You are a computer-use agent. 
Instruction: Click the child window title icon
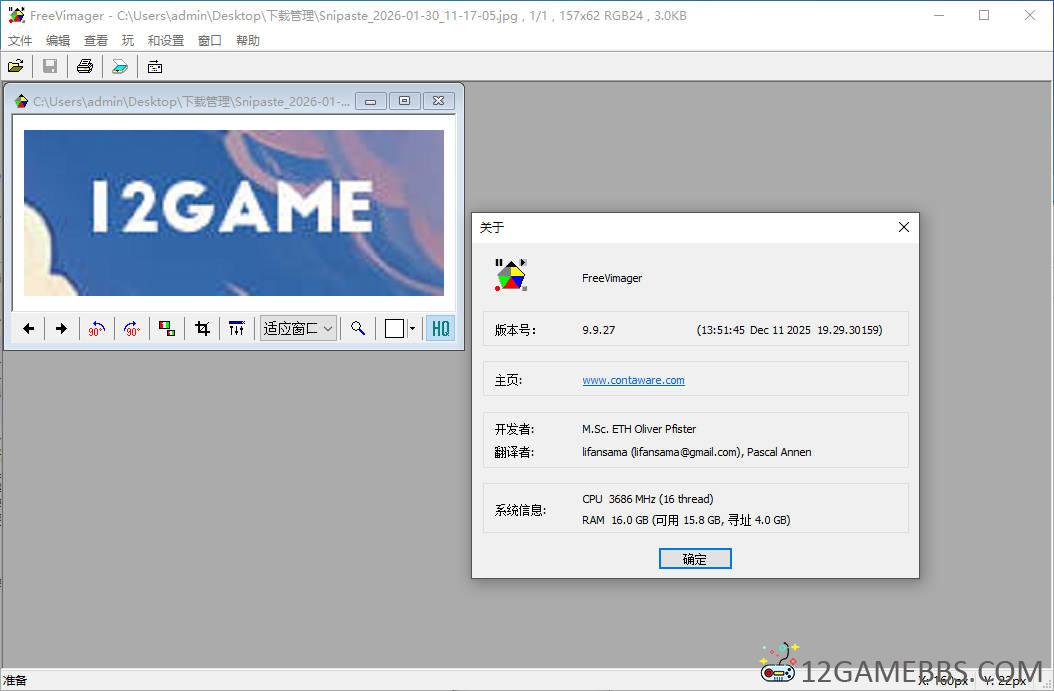pos(21,101)
